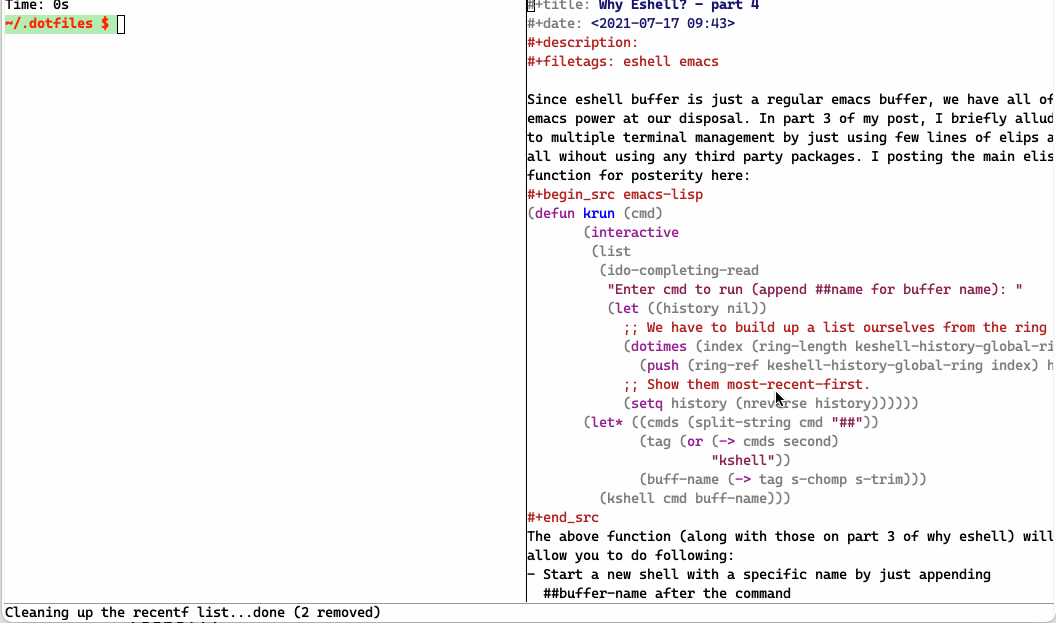Click the 'dotimes' keyword

click(x=659, y=346)
